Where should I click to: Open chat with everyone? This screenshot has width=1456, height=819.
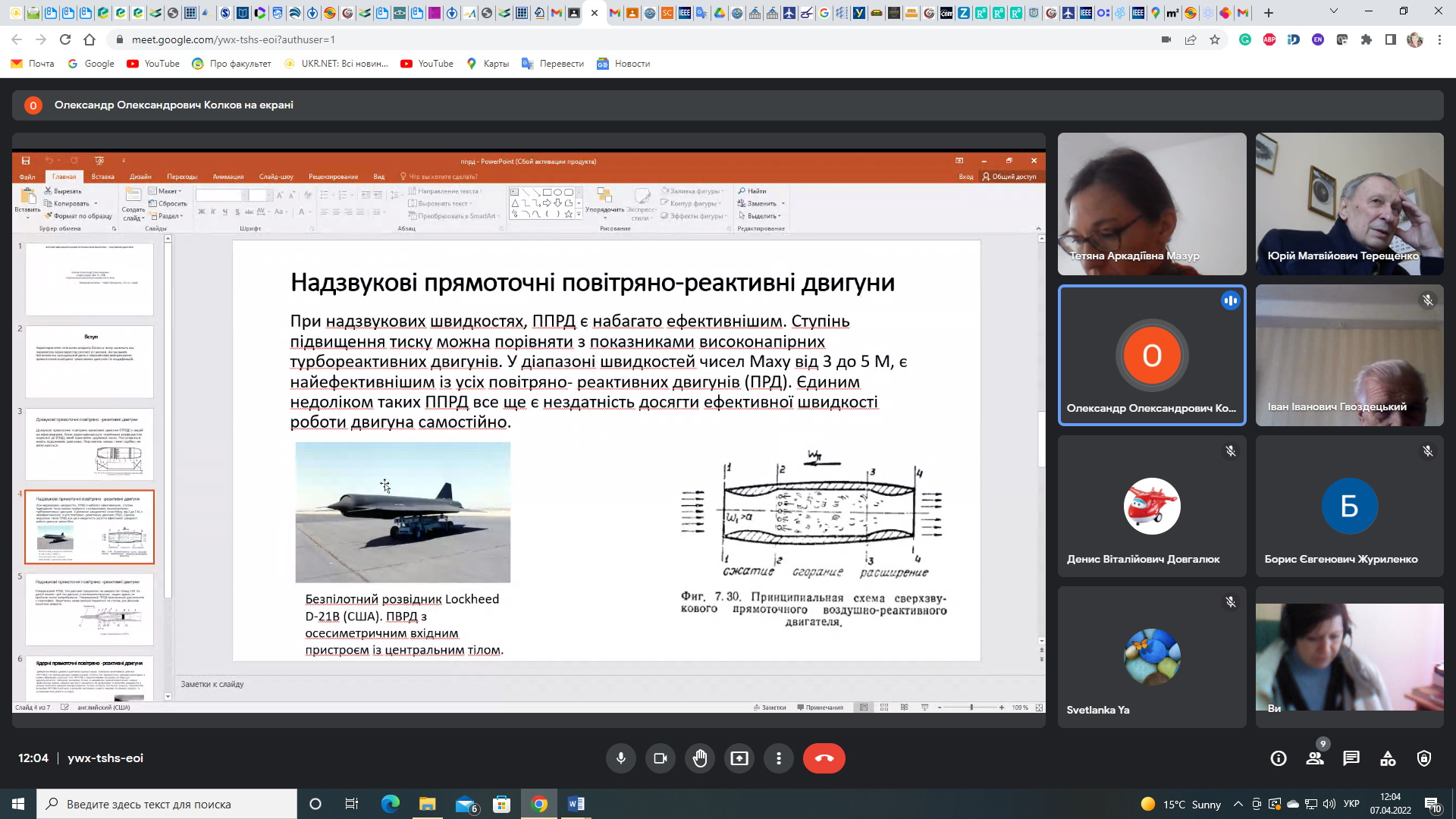pyautogui.click(x=1351, y=758)
